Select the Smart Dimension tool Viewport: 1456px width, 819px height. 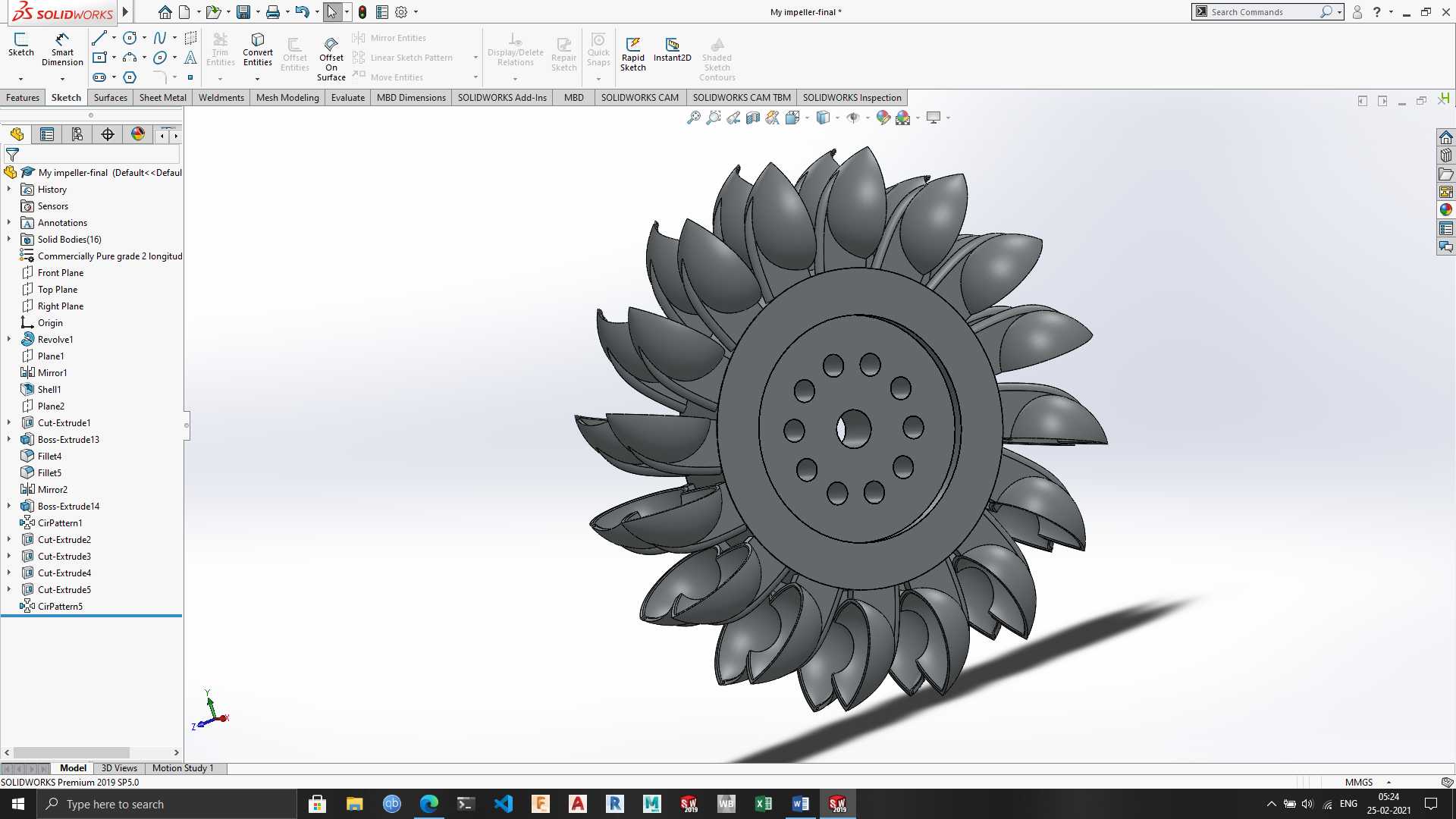pos(62,49)
